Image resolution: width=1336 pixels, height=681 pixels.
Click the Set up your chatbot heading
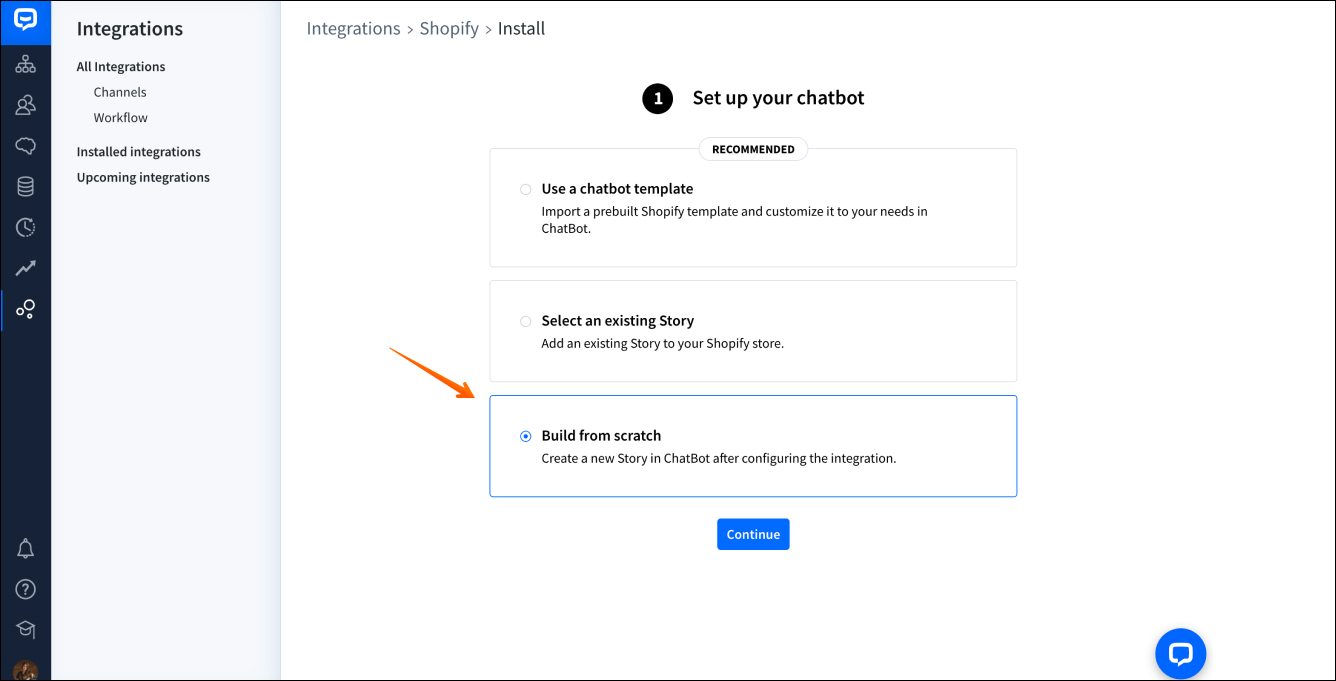click(778, 98)
